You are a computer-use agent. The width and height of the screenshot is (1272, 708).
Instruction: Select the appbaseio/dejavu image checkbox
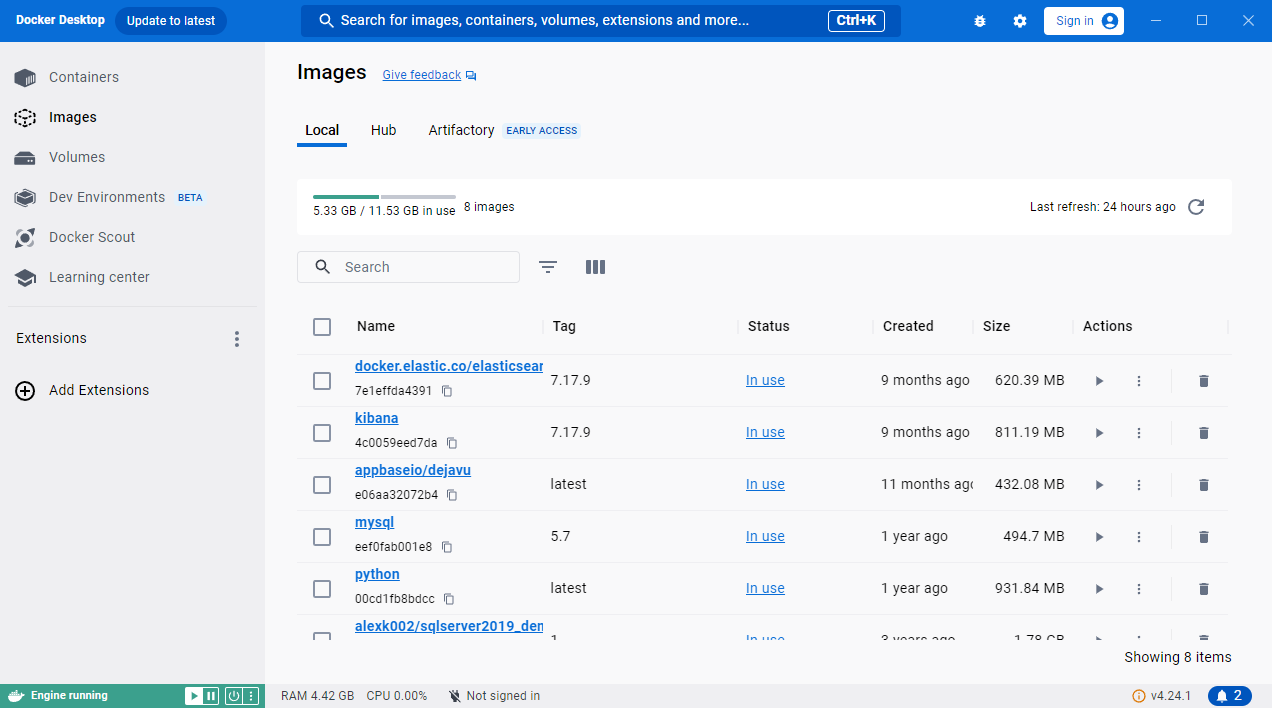click(322, 485)
